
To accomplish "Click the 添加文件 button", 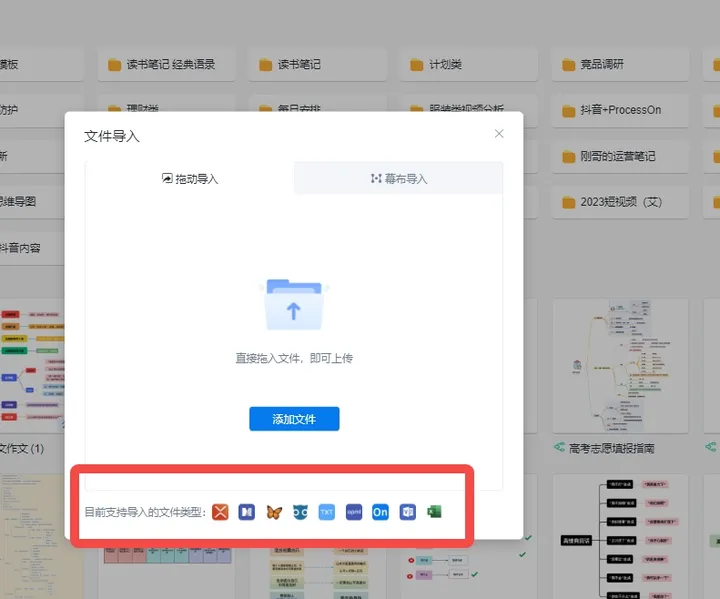I will (x=294, y=419).
